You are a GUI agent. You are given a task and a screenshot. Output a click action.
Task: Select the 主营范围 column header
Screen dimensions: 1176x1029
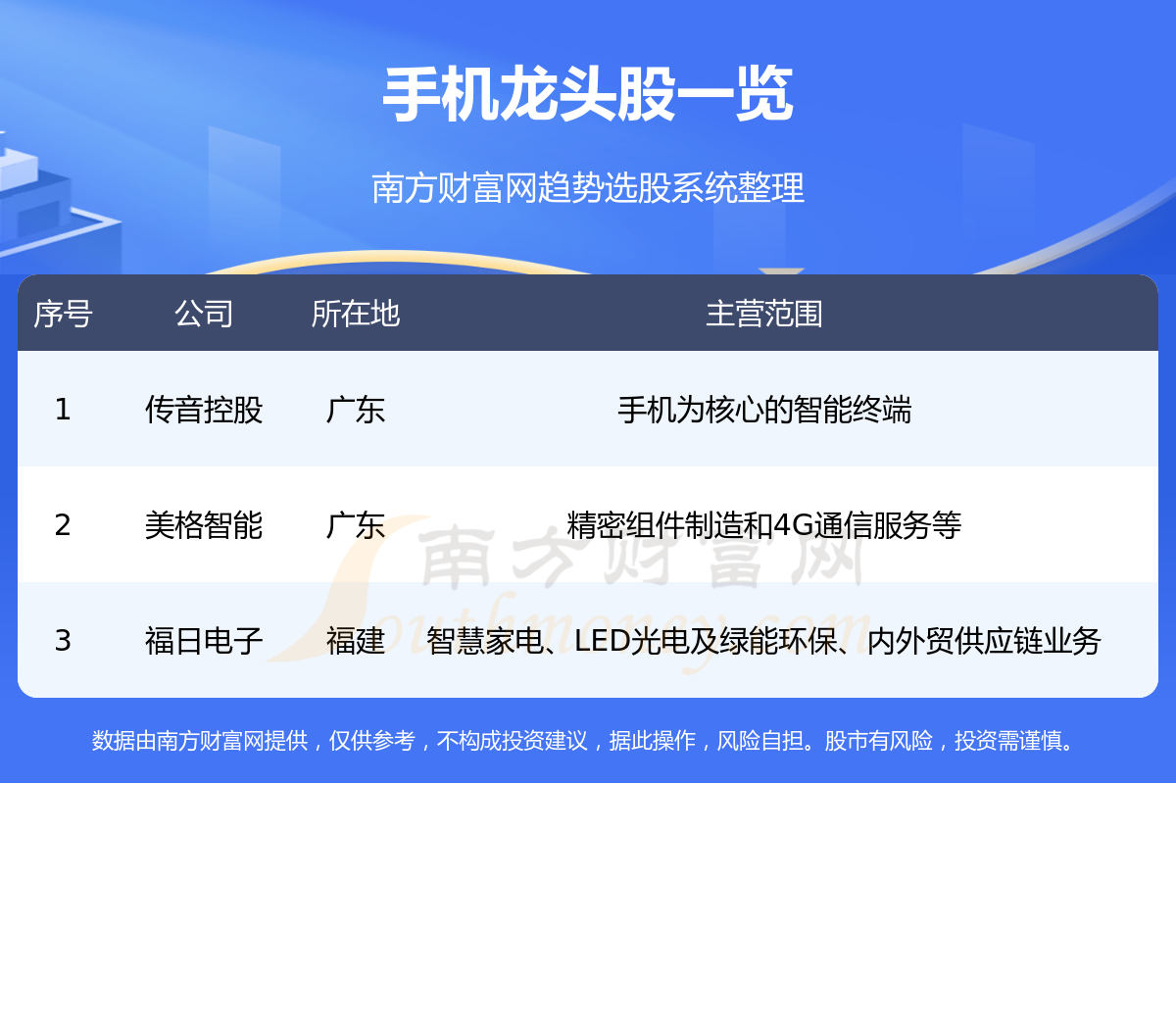click(x=764, y=314)
